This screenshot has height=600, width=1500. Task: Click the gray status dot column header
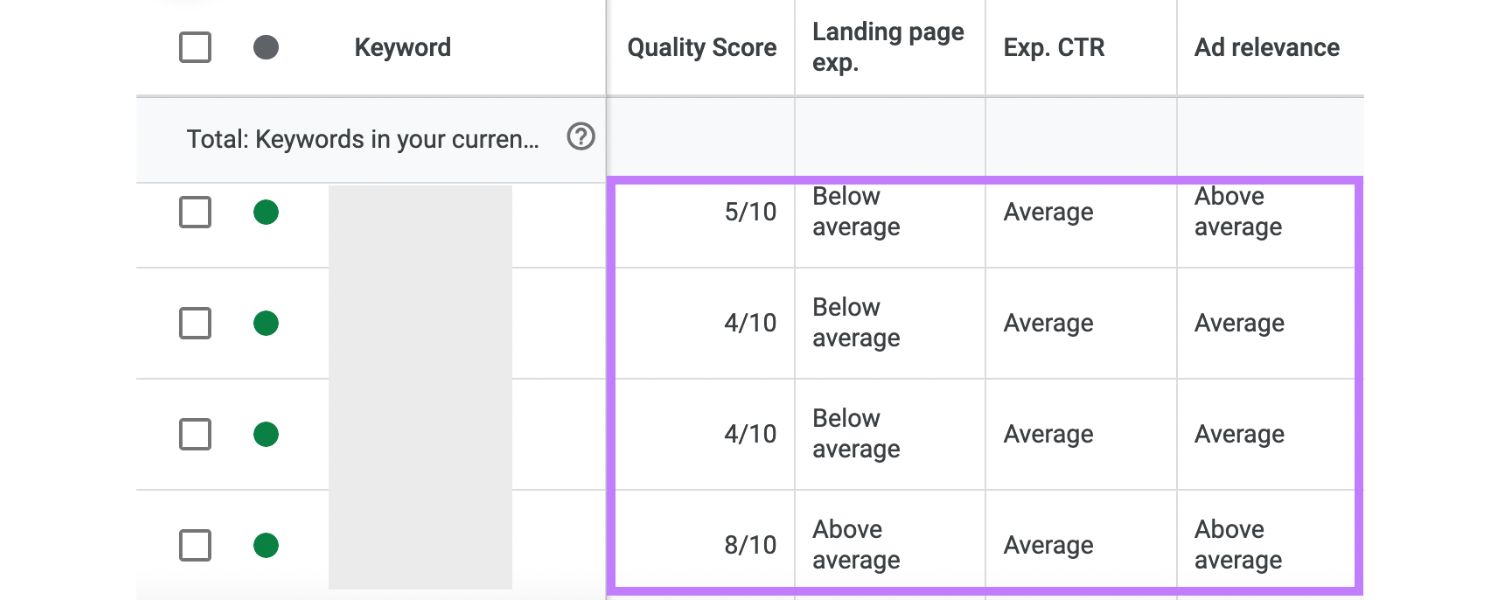(x=266, y=47)
